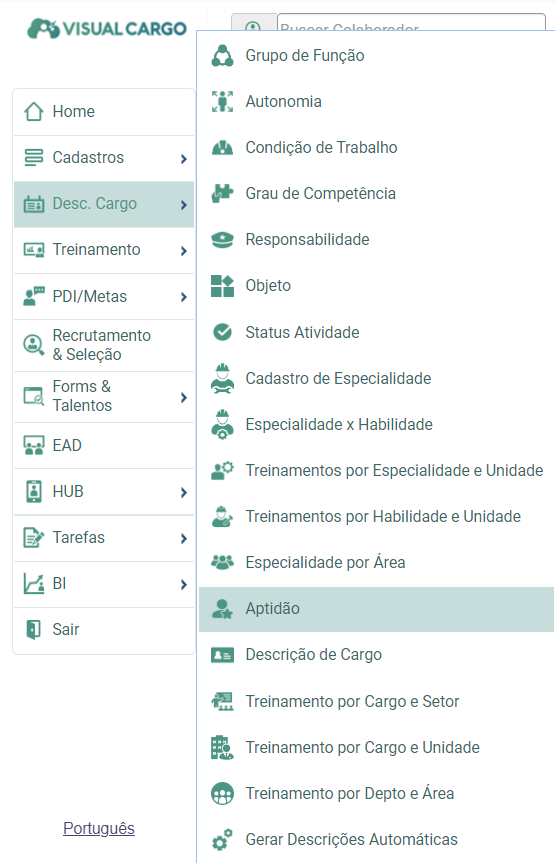Open Cadastro de Especialidade worker icon

click(222, 379)
